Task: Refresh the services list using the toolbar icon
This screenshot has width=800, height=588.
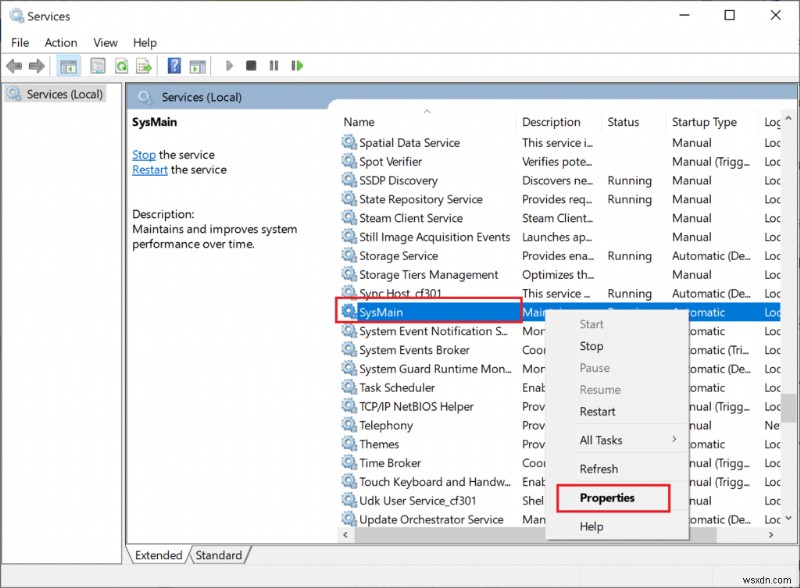Action: (122, 66)
